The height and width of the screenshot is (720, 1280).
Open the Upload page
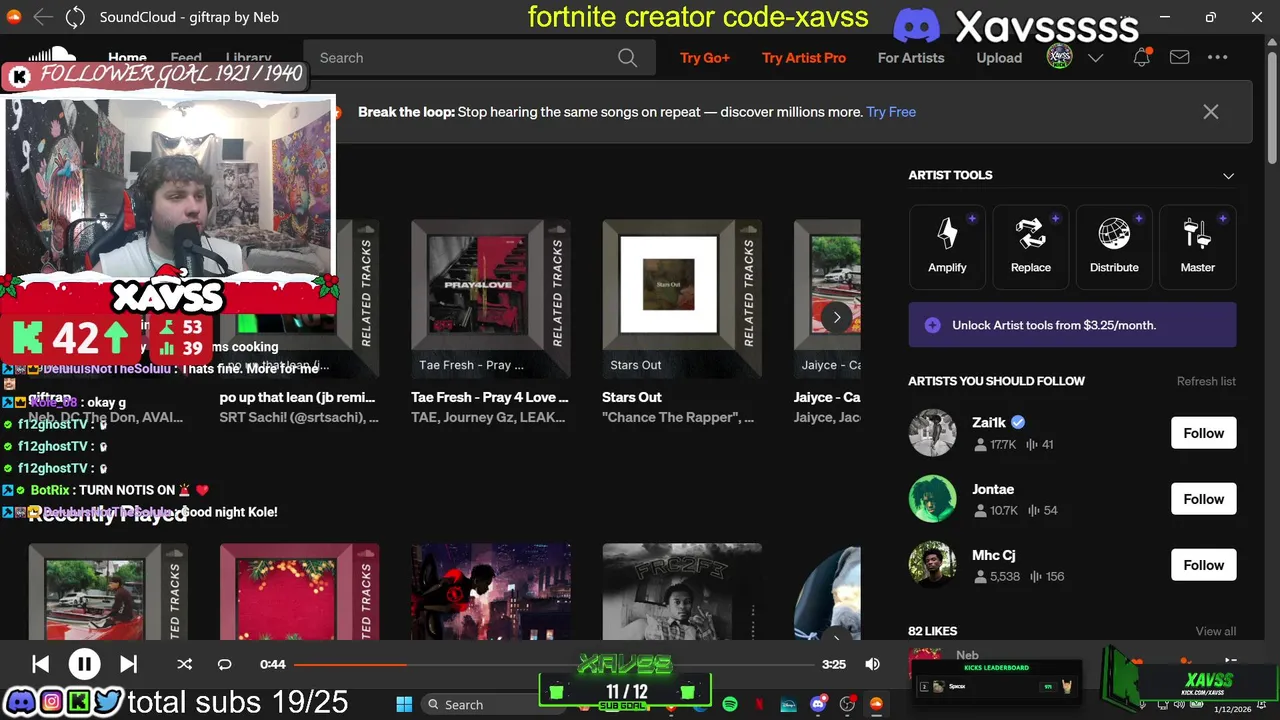pos(999,58)
